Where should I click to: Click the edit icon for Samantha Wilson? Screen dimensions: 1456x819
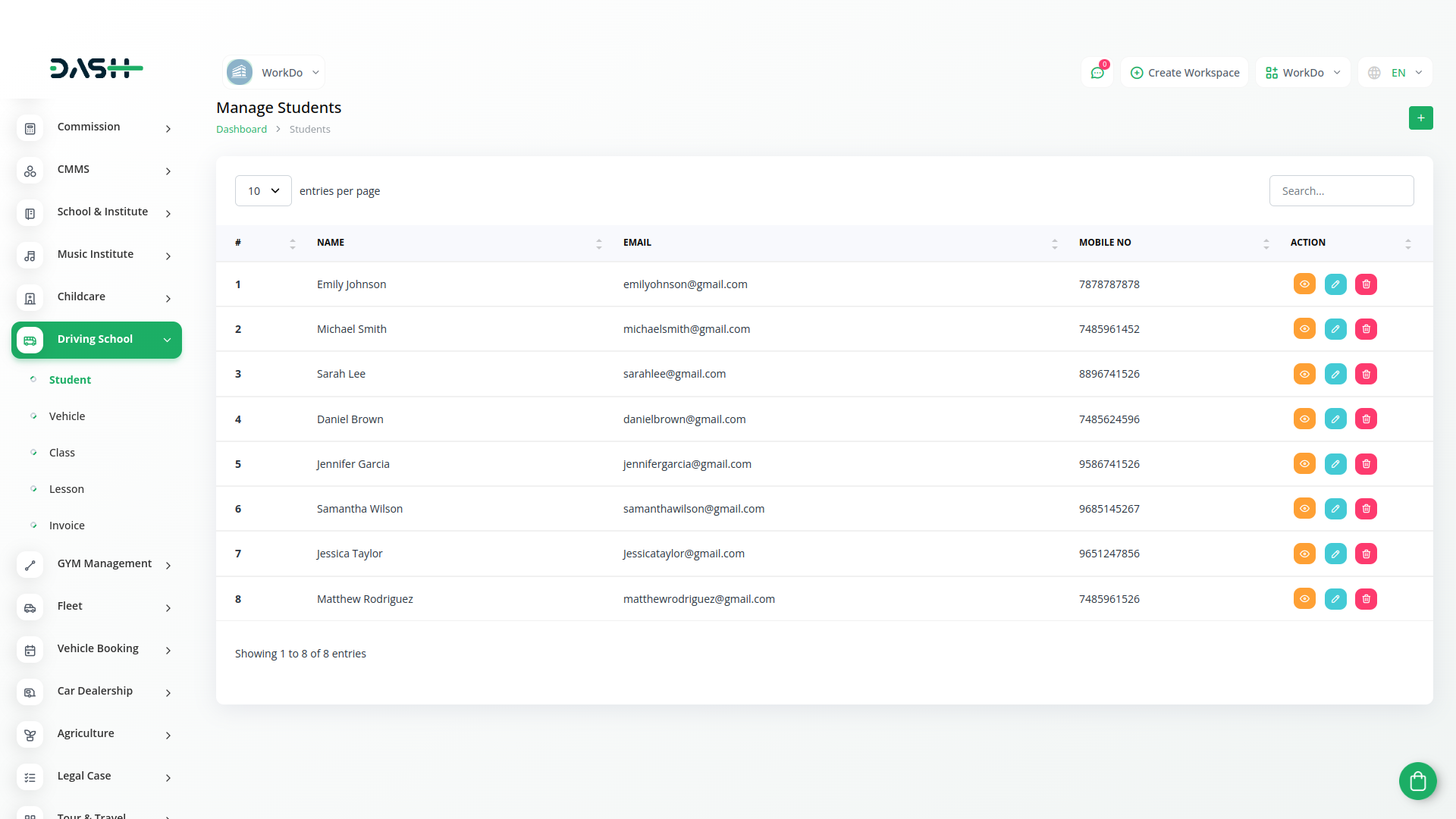click(x=1335, y=509)
